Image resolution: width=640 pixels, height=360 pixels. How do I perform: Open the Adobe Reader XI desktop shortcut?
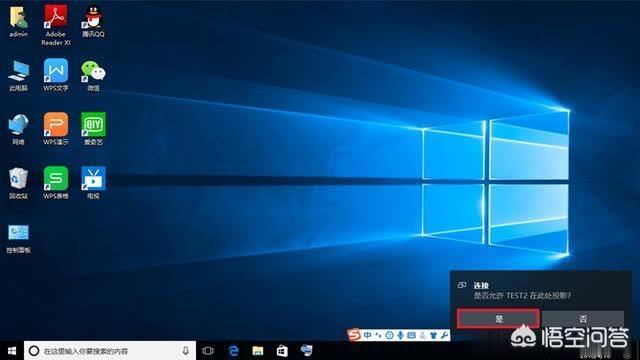tap(56, 24)
